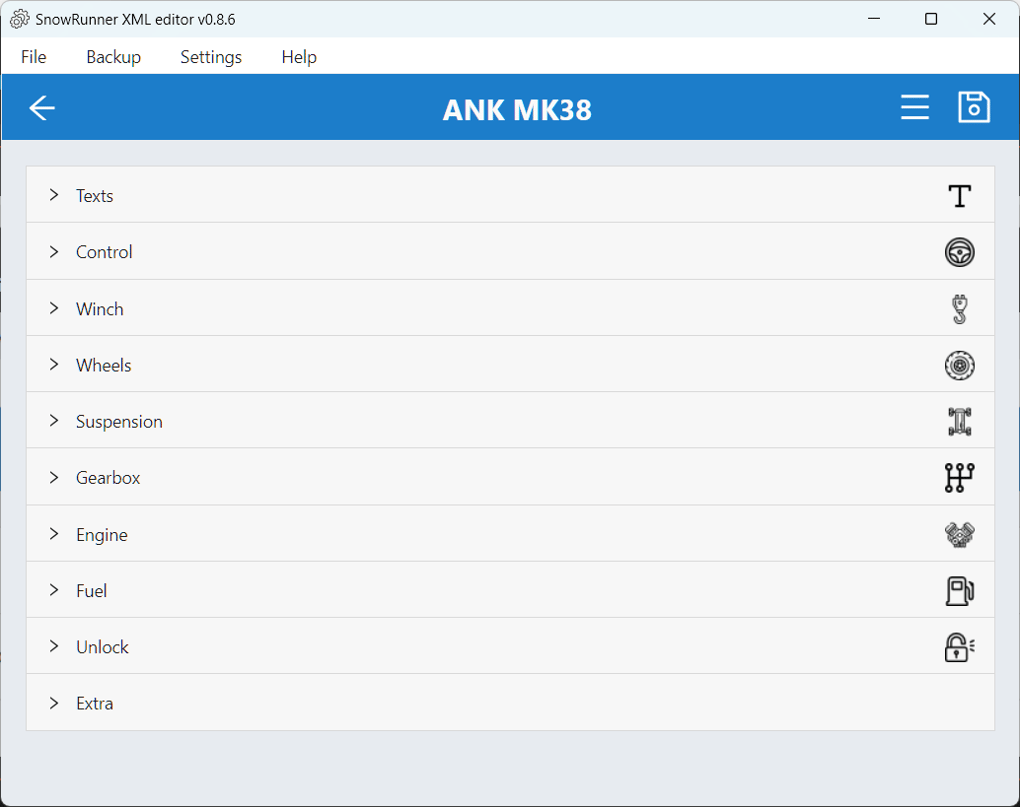This screenshot has height=807, width=1020.
Task: Minimize the SnowRunner XML editor window
Action: (x=874, y=19)
